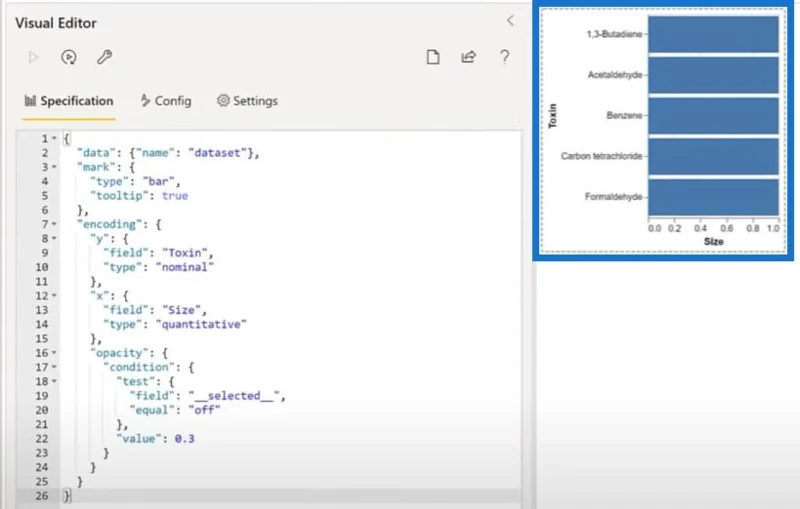Open the Config tab
The height and width of the screenshot is (509, 800).
pyautogui.click(x=166, y=101)
